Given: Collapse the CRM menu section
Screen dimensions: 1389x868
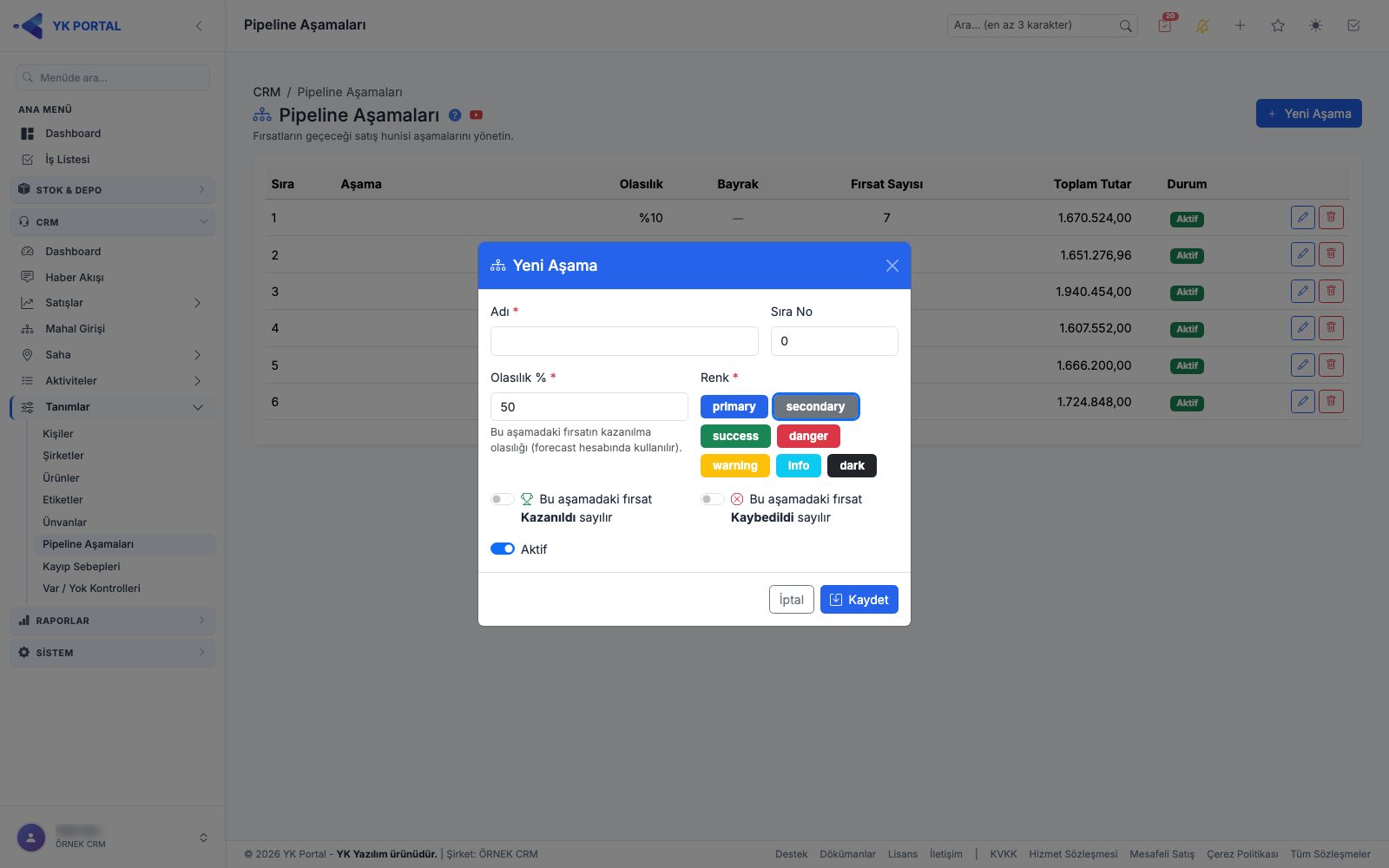Looking at the screenshot, I should click(x=113, y=222).
